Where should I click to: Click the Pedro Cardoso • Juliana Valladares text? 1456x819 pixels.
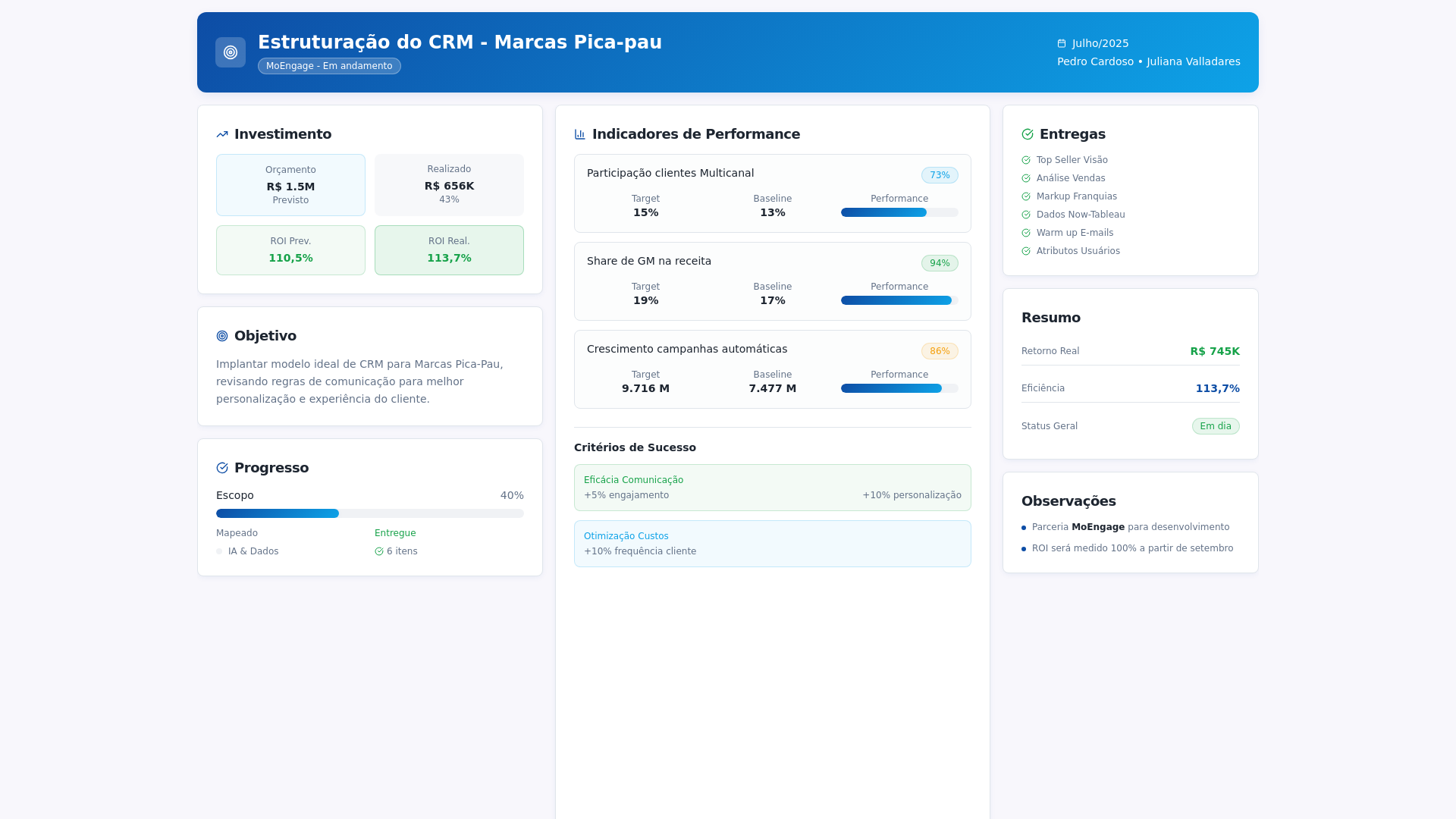(1149, 61)
